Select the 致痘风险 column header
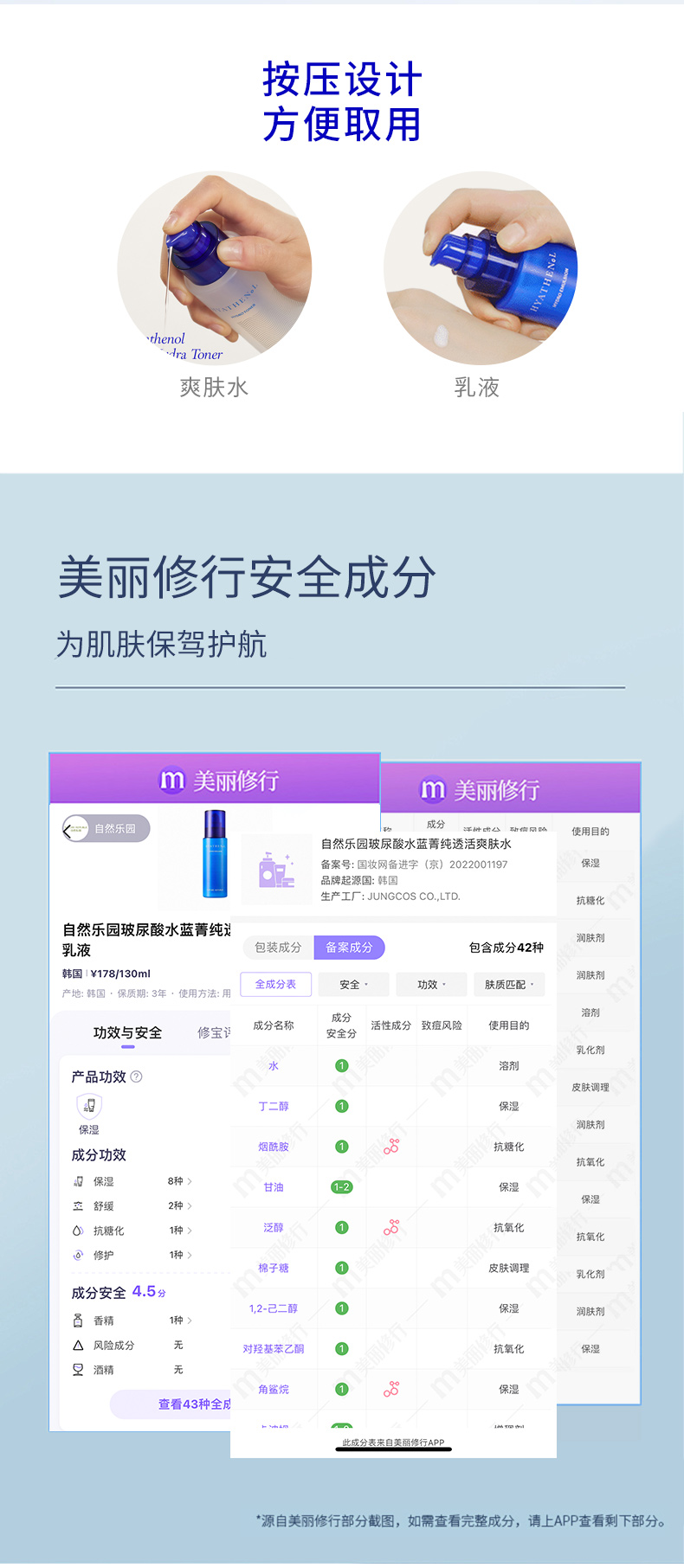 [442, 1025]
